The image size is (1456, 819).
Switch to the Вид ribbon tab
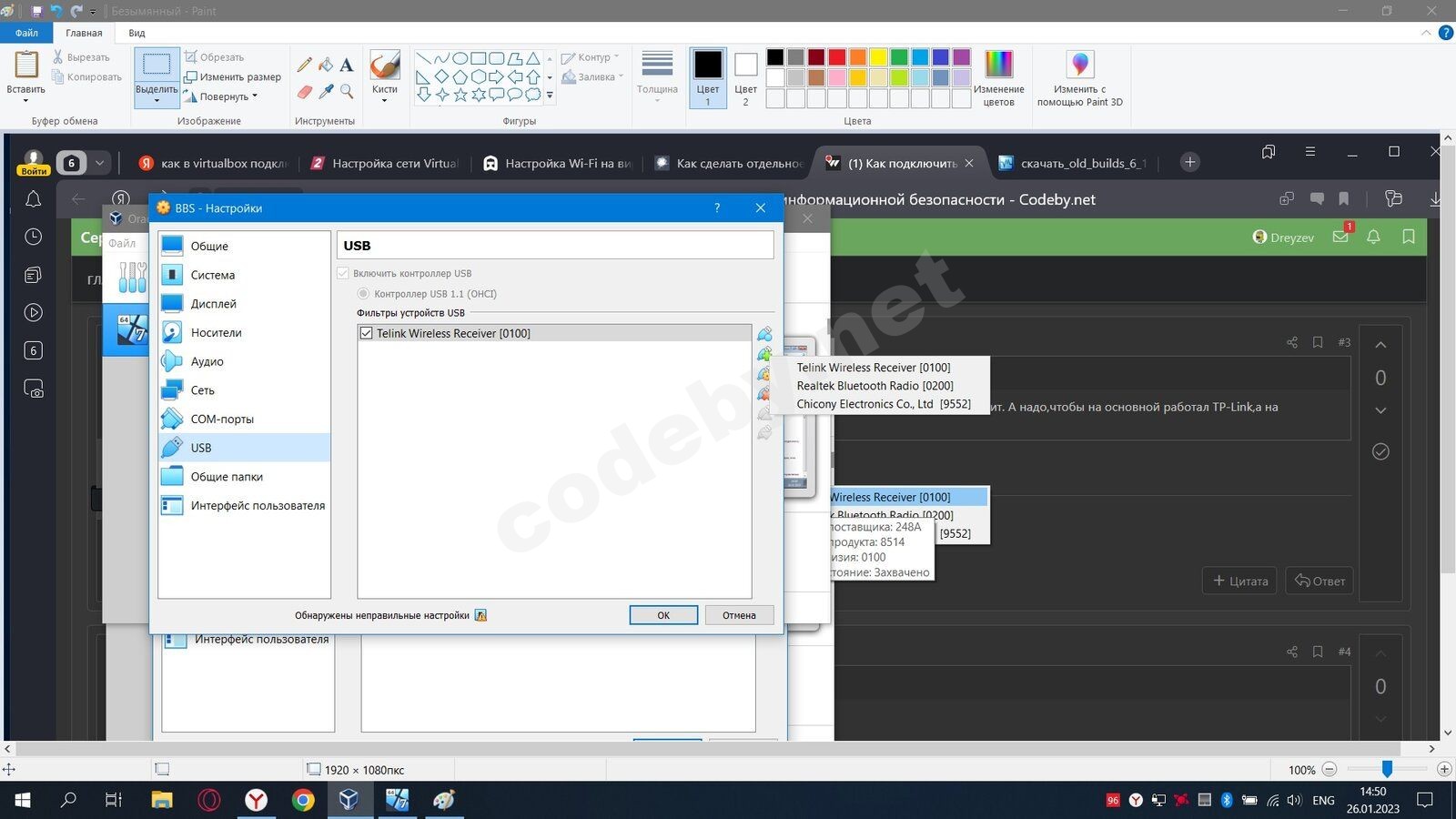pos(136,33)
